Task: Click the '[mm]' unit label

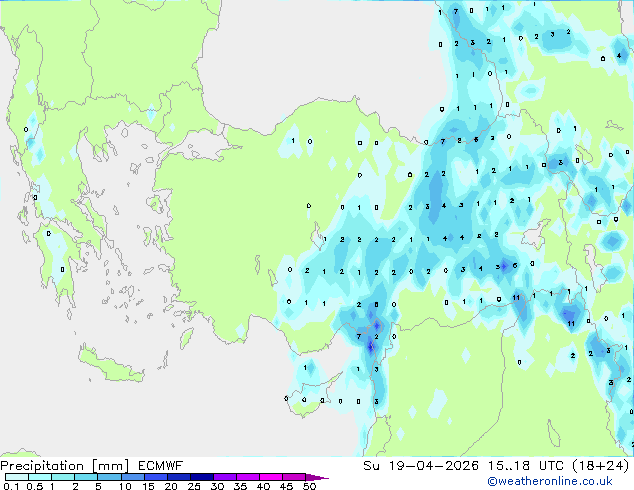Action: point(110,466)
